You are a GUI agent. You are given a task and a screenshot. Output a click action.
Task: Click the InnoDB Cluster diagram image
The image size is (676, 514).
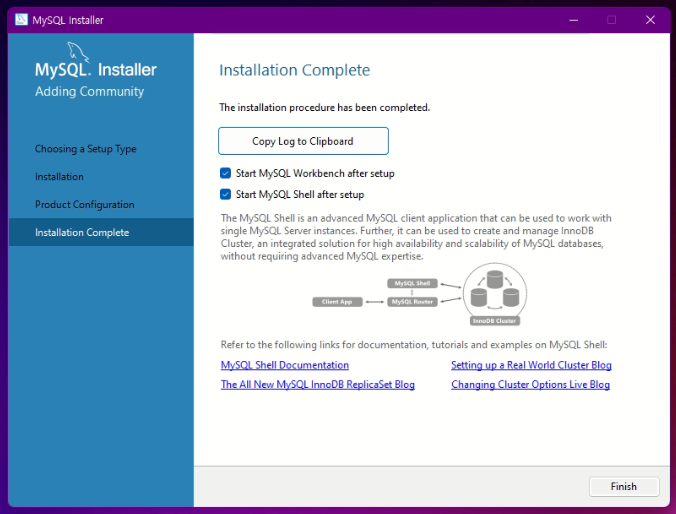pyautogui.click(x=495, y=295)
